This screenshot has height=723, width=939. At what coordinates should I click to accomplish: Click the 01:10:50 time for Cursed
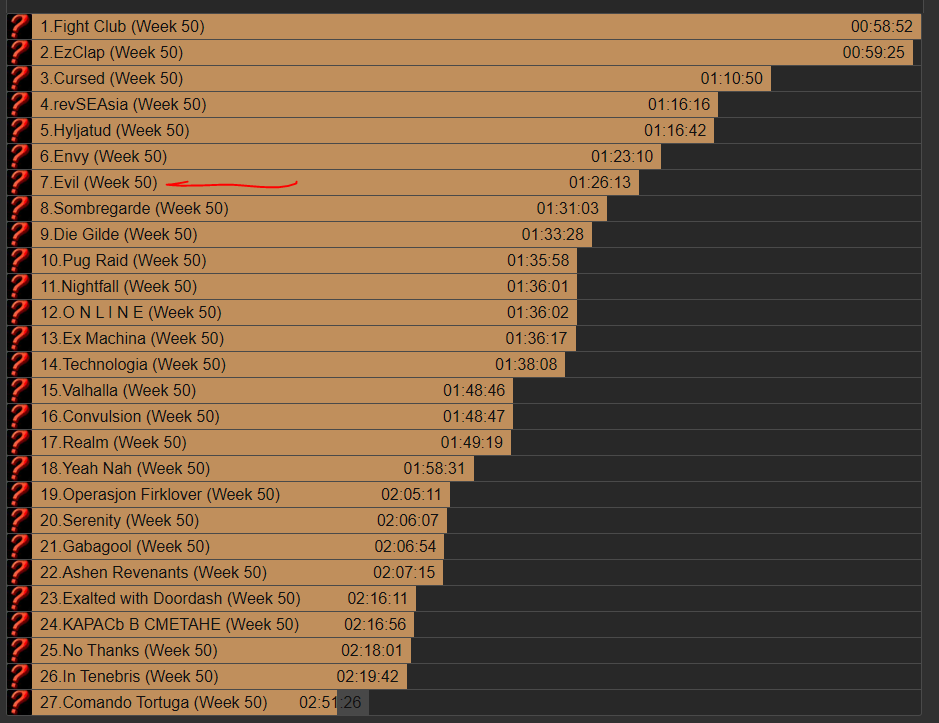coord(731,78)
